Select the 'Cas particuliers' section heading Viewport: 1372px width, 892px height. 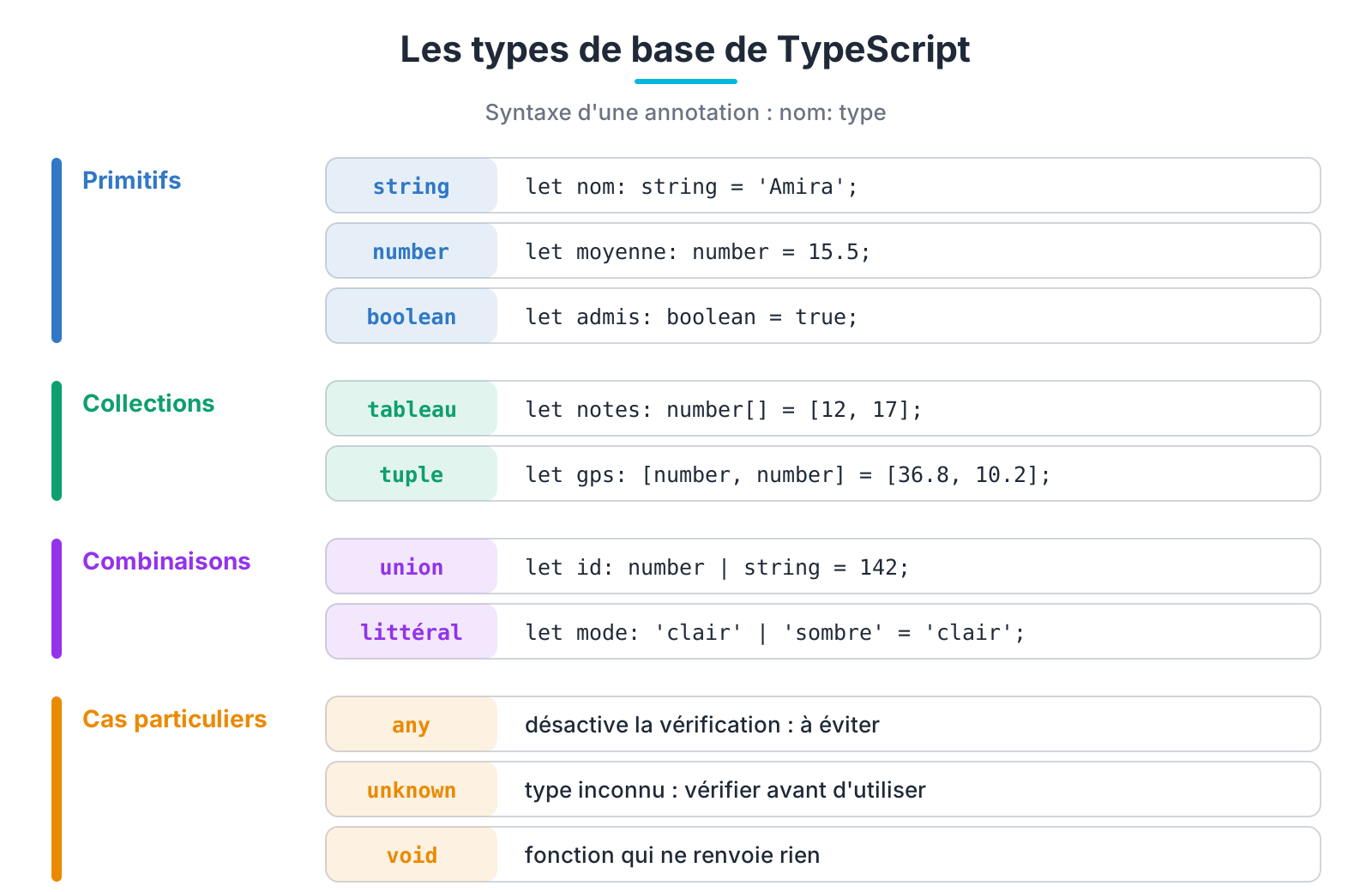174,719
